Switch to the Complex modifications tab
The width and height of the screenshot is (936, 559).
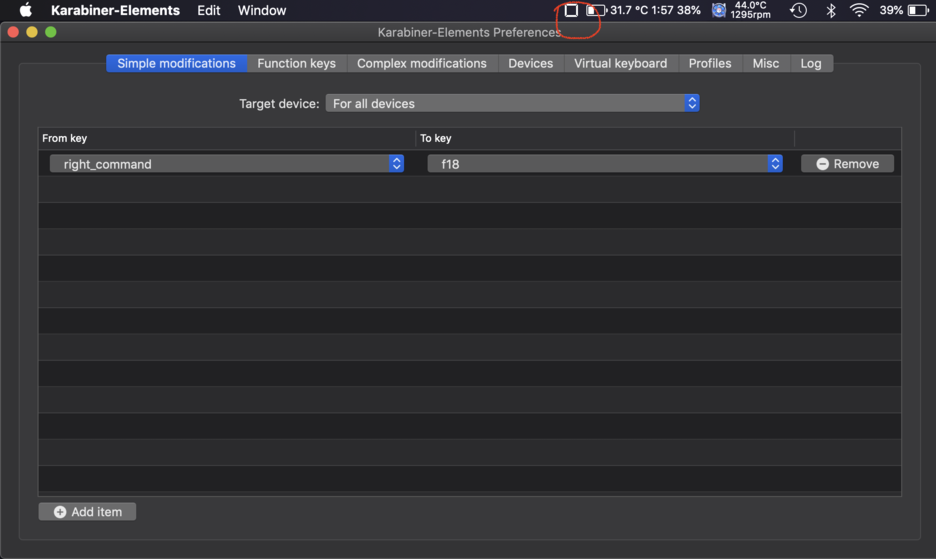coord(422,63)
